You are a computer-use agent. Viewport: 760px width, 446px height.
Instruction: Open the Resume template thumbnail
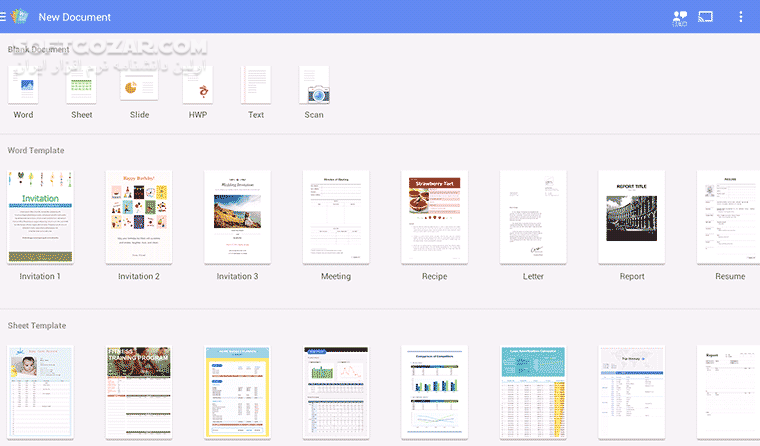728,217
